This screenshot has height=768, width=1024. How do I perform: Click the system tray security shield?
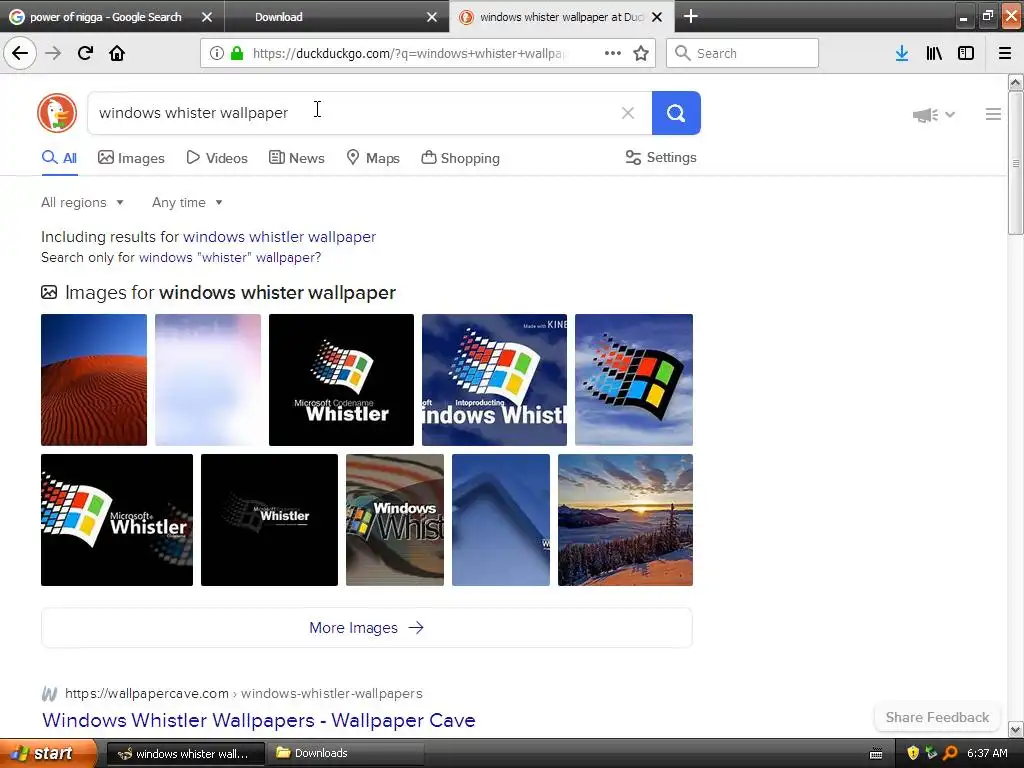tap(913, 753)
